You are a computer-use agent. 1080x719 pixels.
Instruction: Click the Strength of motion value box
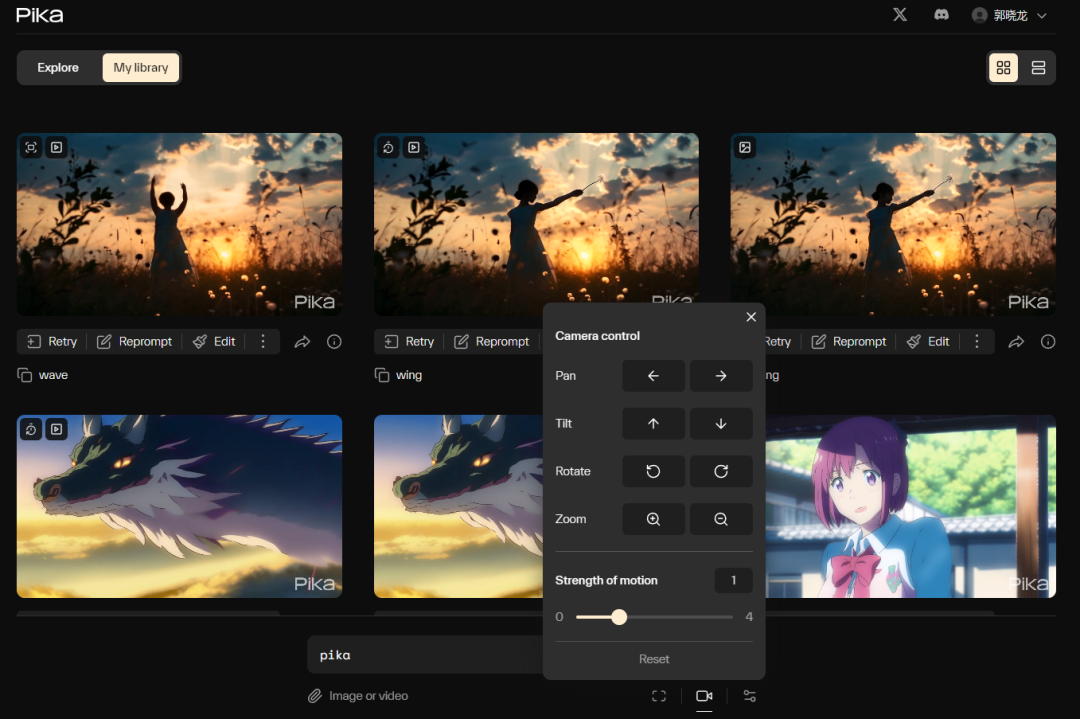pos(734,581)
